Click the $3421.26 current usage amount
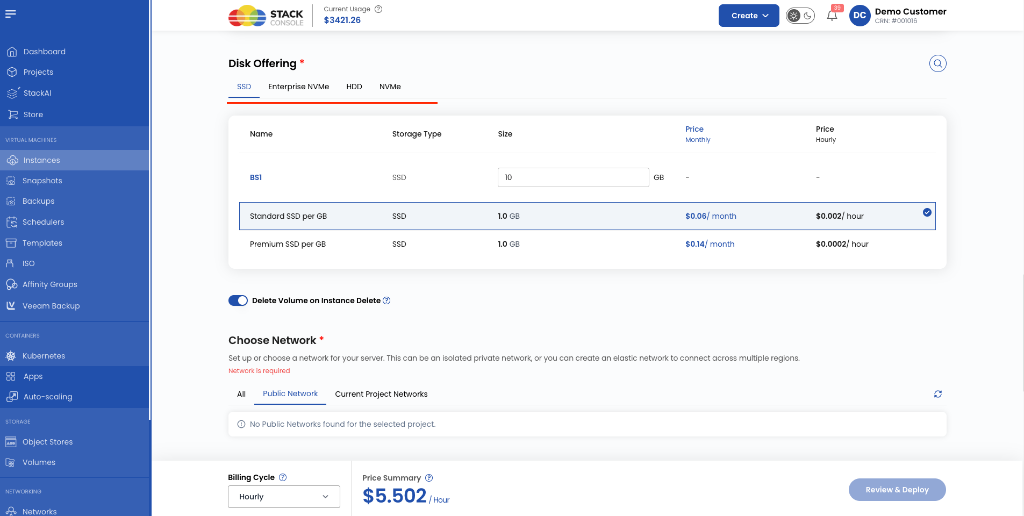Image resolution: width=1024 pixels, height=516 pixels. 342,20
